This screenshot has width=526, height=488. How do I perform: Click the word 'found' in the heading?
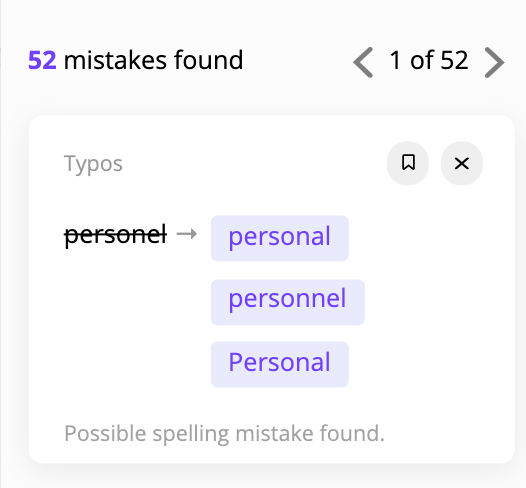pyautogui.click(x=208, y=60)
